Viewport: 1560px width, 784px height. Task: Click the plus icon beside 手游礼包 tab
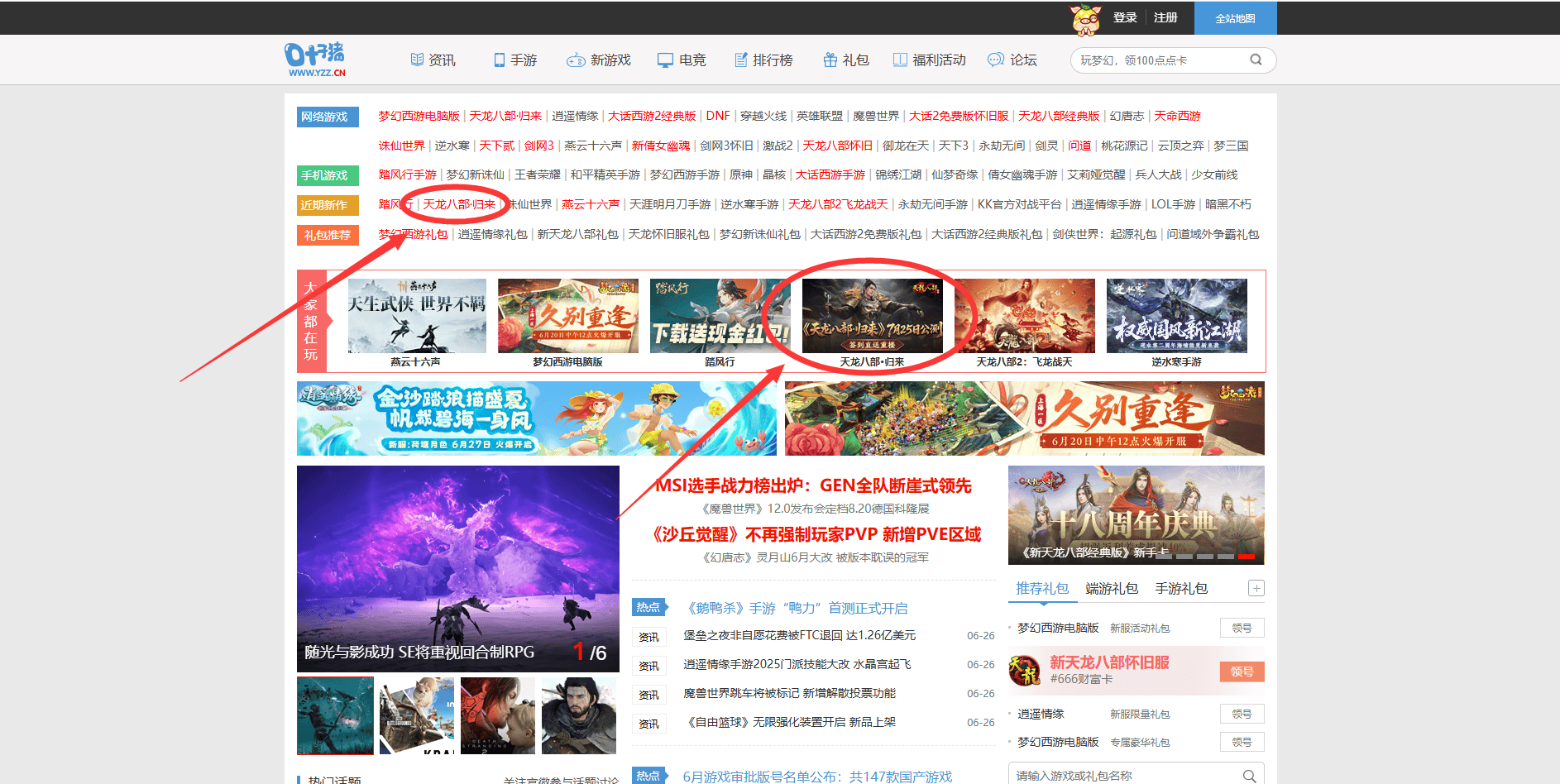coord(1256,588)
